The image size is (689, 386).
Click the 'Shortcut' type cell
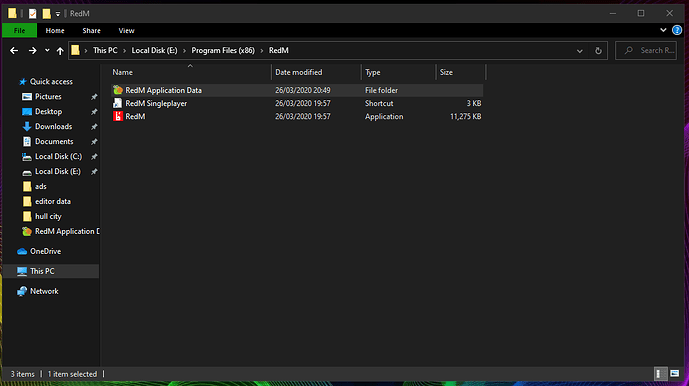(x=379, y=103)
